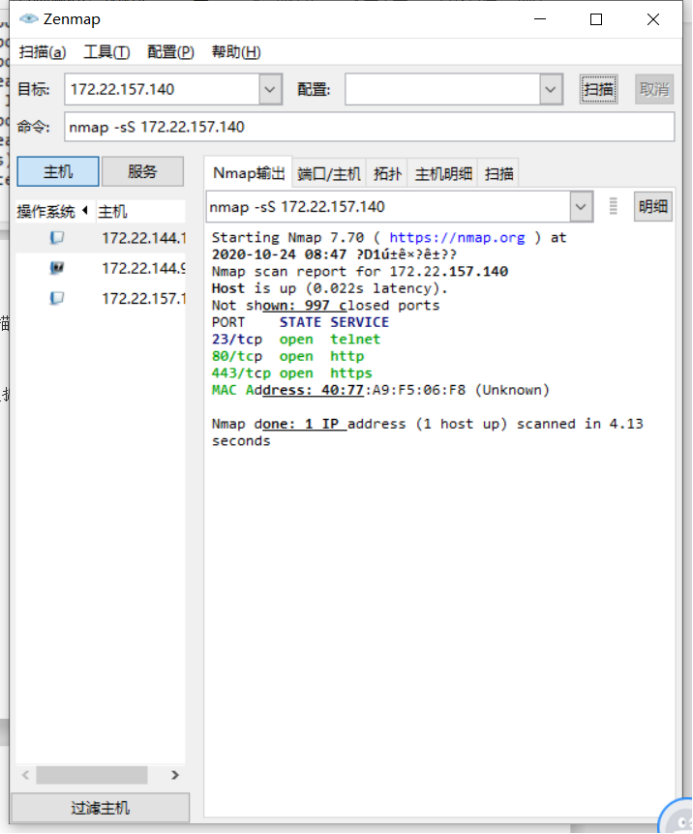Image resolution: width=693 pixels, height=834 pixels.
Task: Click the 过滤主机 filter hosts button
Action: coord(101,808)
